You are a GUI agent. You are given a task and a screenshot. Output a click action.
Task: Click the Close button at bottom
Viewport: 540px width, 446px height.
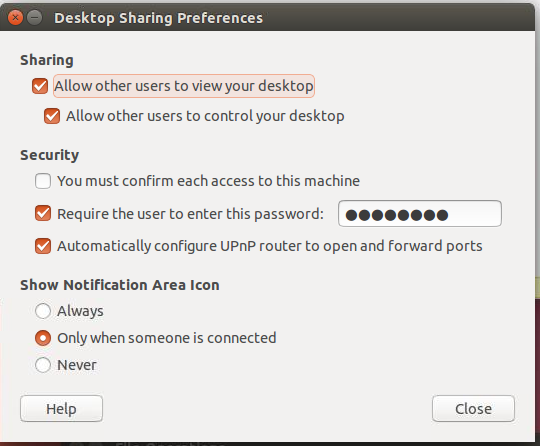pos(474,409)
